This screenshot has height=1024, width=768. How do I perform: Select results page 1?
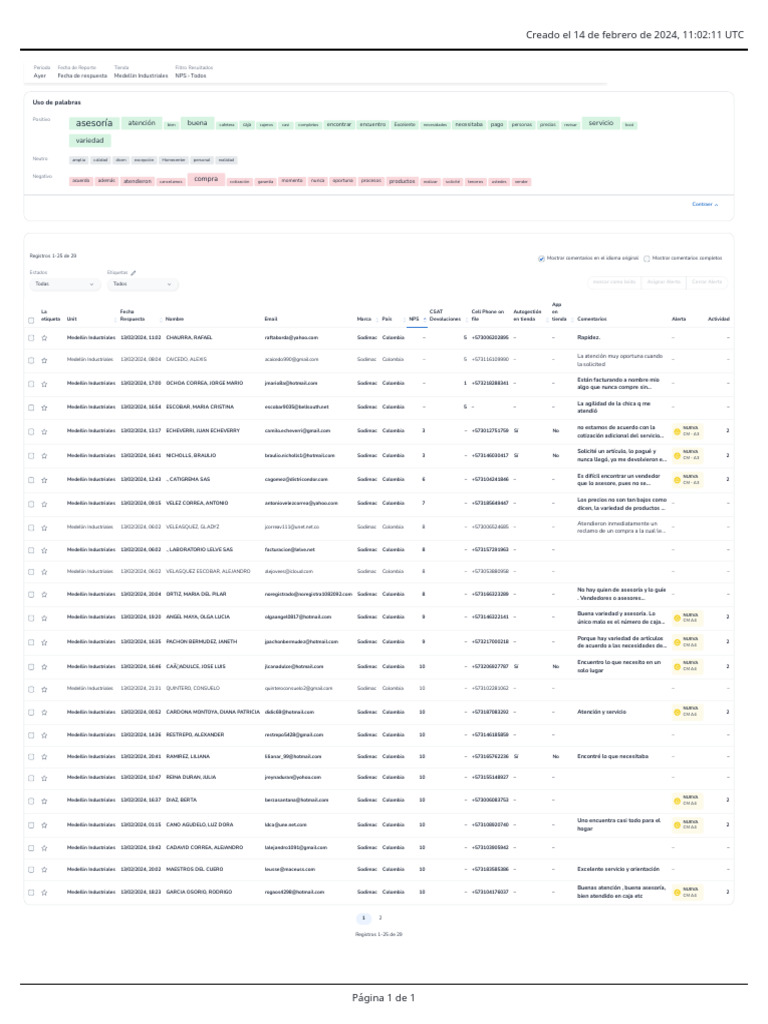pyautogui.click(x=364, y=918)
